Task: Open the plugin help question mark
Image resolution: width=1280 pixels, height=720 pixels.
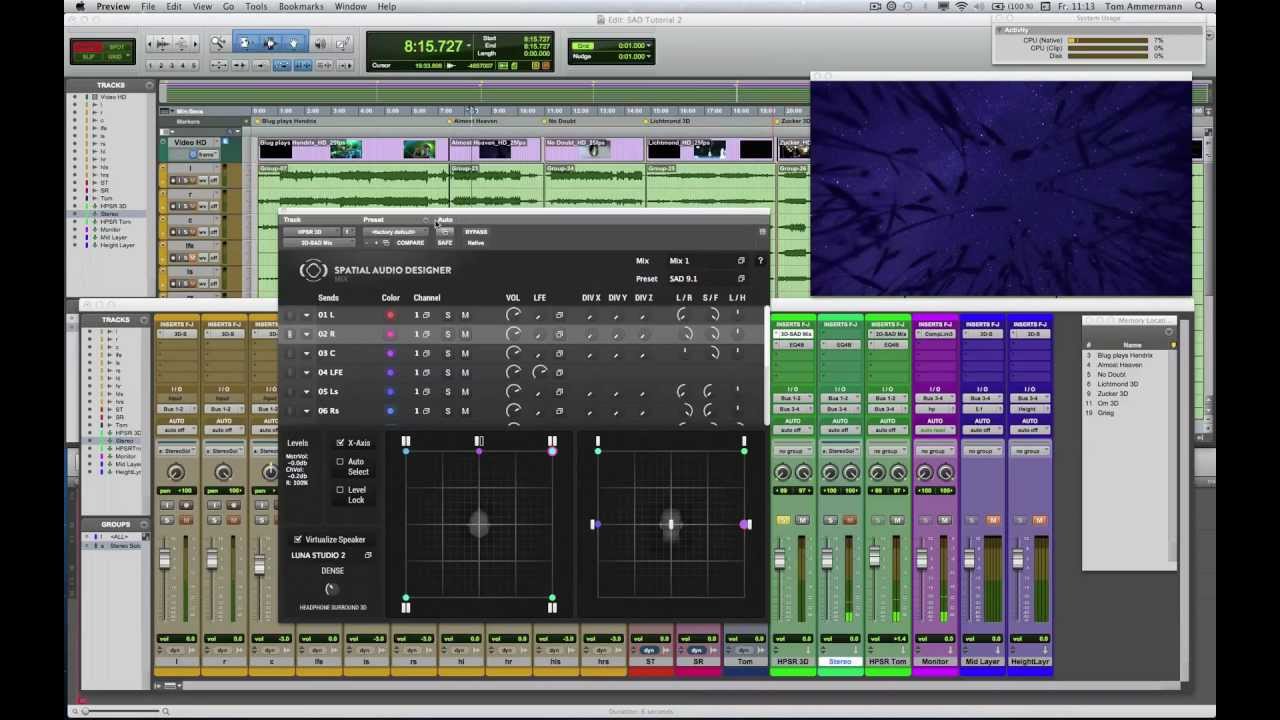Action: point(760,261)
